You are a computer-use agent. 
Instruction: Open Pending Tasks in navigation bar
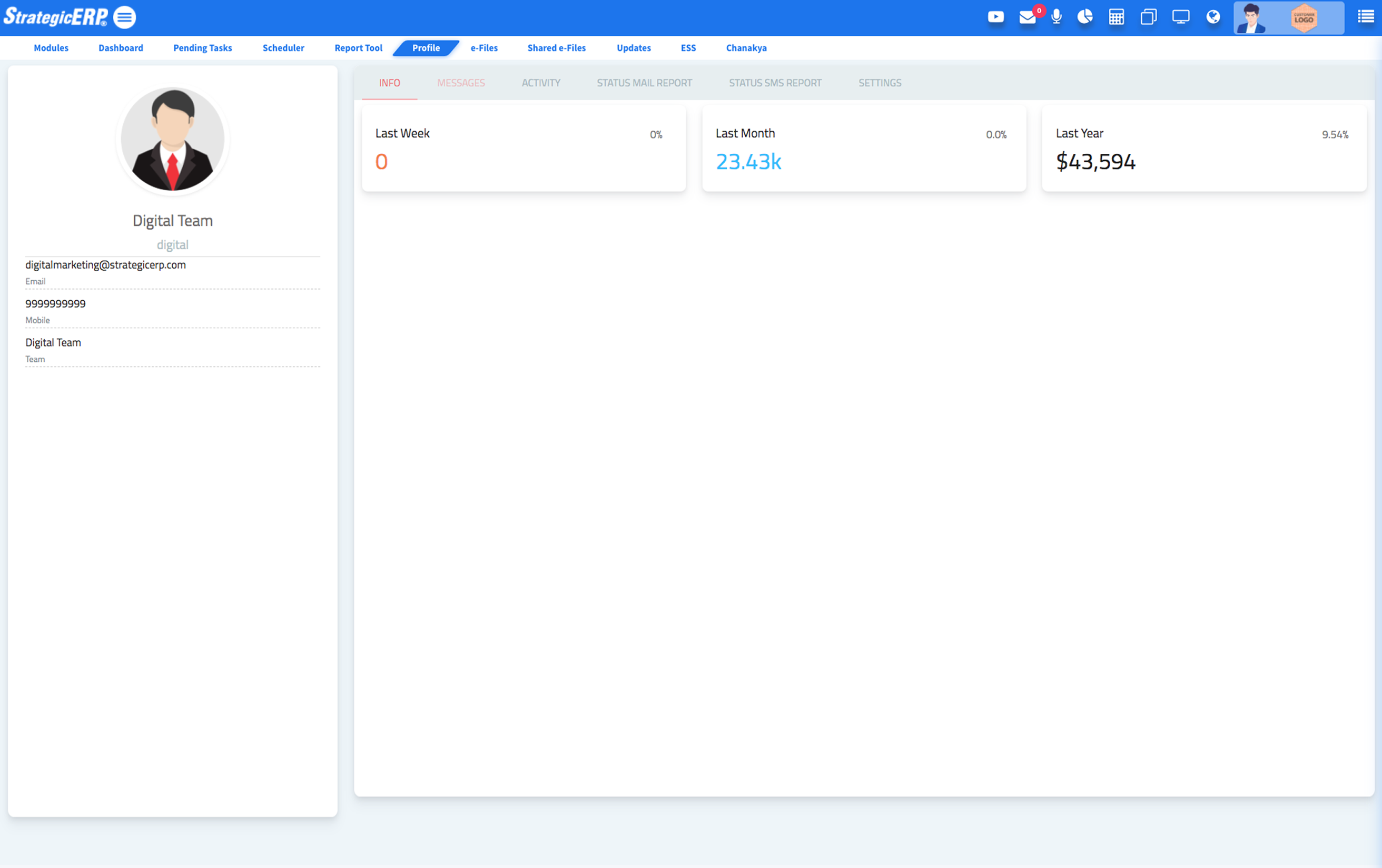pyautogui.click(x=203, y=47)
